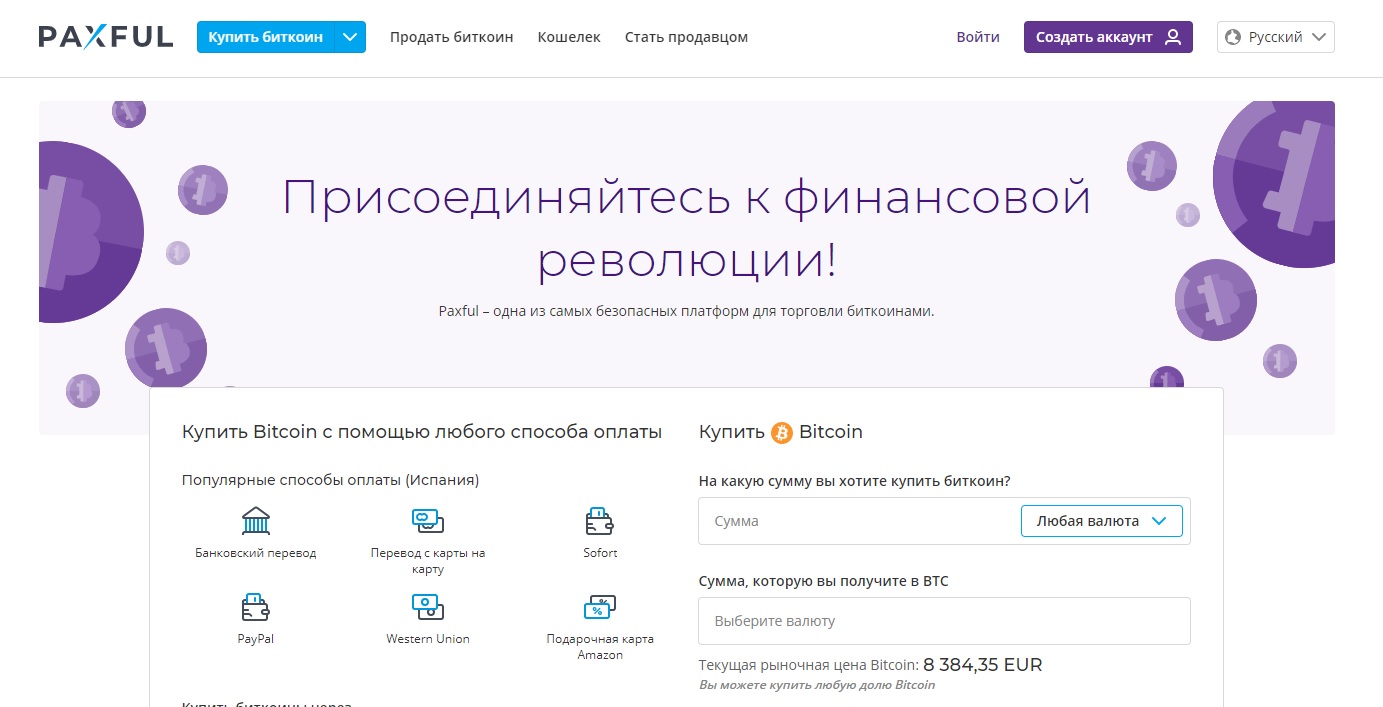Select the Western Union icon
The width and height of the screenshot is (1383, 707).
(x=428, y=606)
